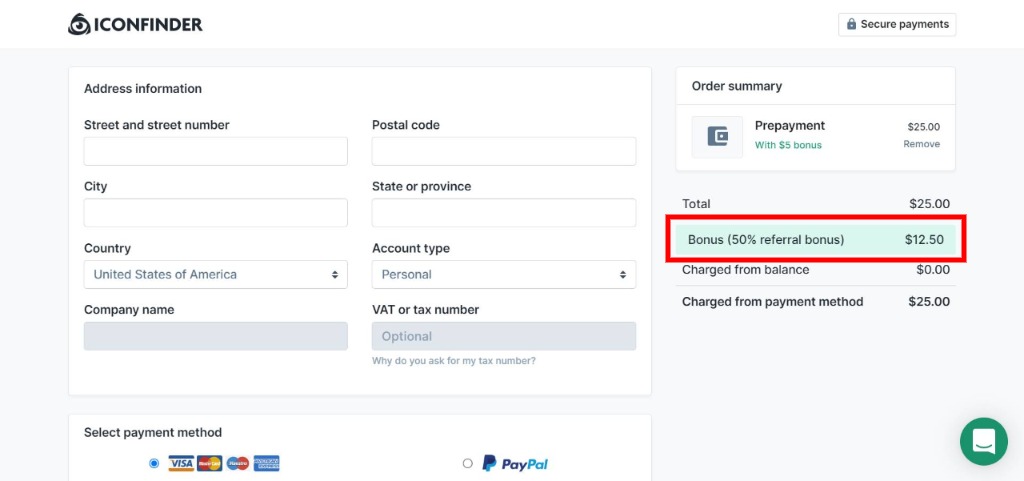Remove the Prepayment item from order
Image resolution: width=1024 pixels, height=481 pixels.
click(x=921, y=144)
